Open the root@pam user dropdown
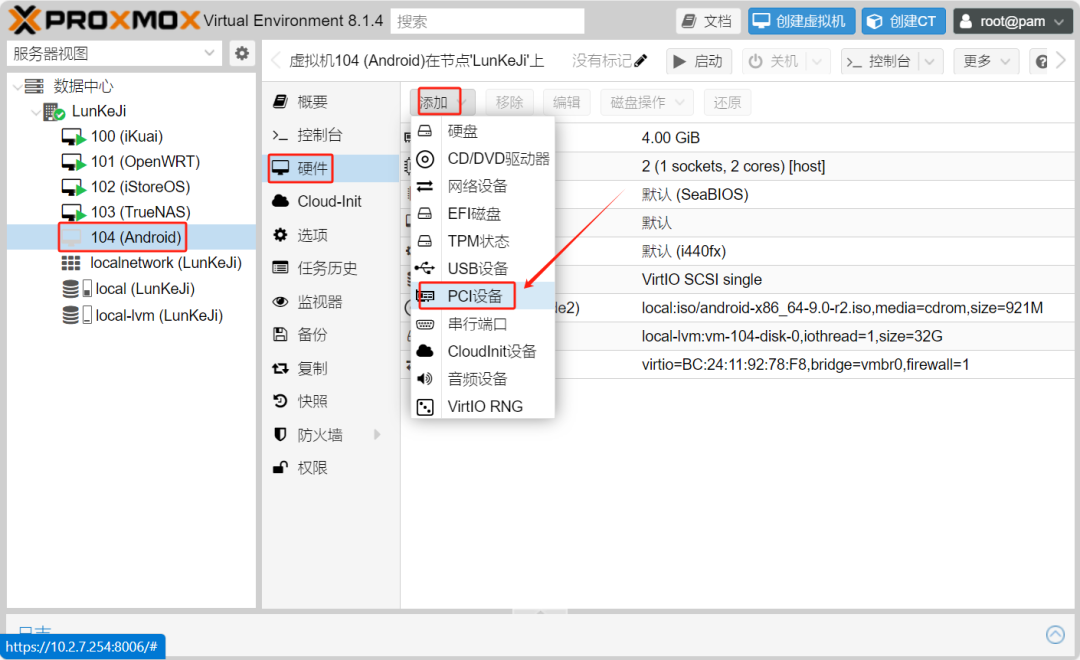The width and height of the screenshot is (1080, 660). 1012,21
